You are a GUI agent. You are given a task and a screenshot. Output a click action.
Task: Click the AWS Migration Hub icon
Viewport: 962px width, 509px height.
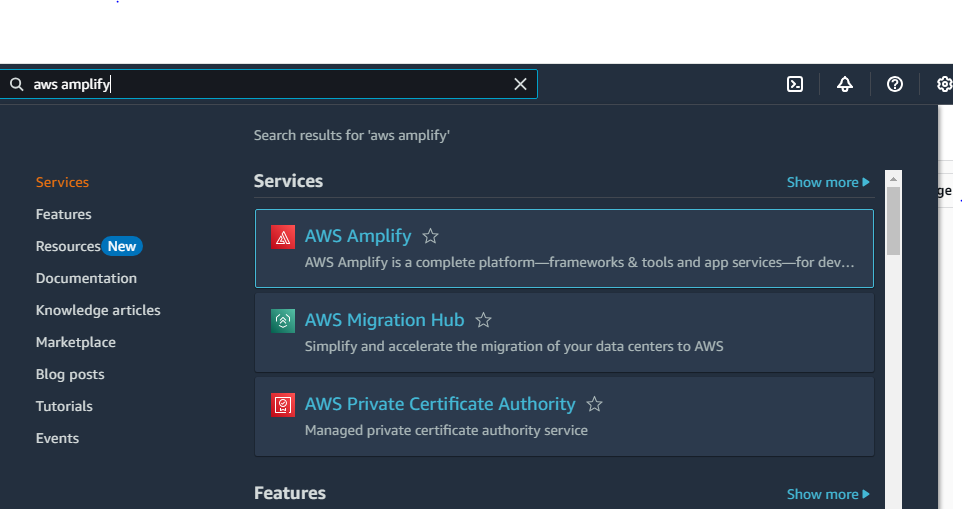point(283,321)
